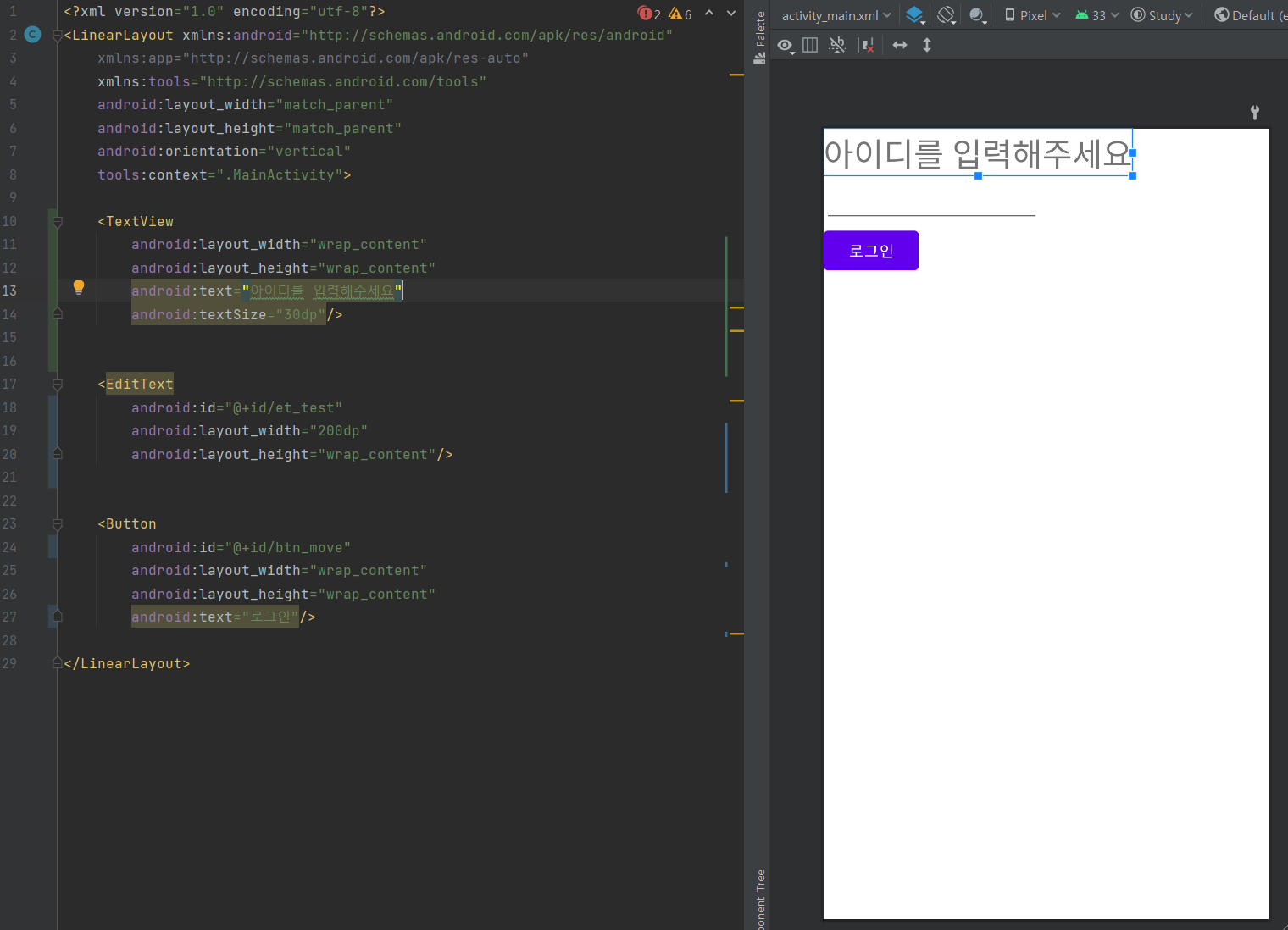Click the xmlns:app namespace line
The image size is (1288, 930).
coord(313,58)
